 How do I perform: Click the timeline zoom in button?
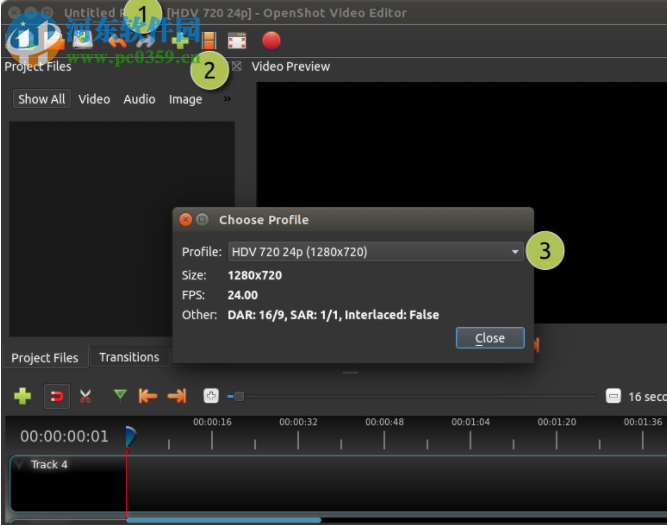[x=211, y=396]
